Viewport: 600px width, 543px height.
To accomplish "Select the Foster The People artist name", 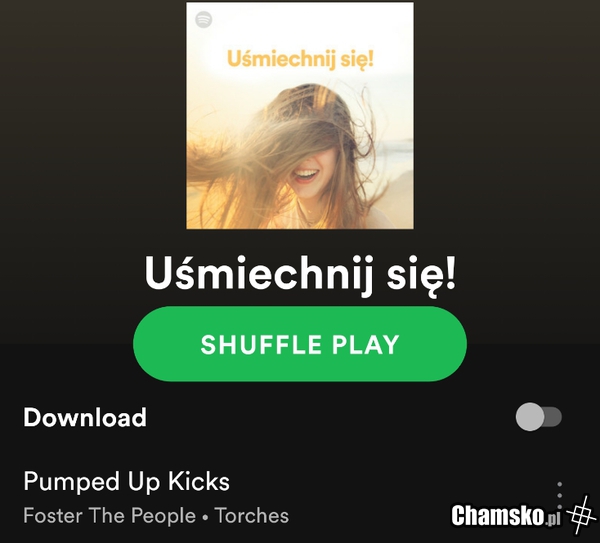I will pos(109,515).
